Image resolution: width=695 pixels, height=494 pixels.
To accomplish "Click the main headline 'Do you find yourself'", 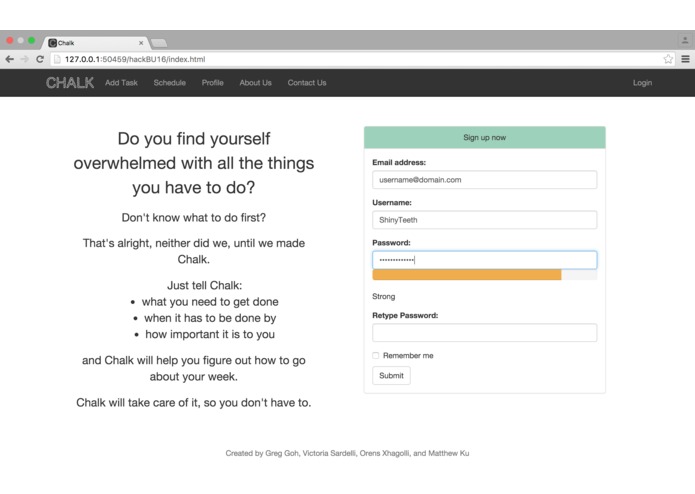I will tap(194, 139).
